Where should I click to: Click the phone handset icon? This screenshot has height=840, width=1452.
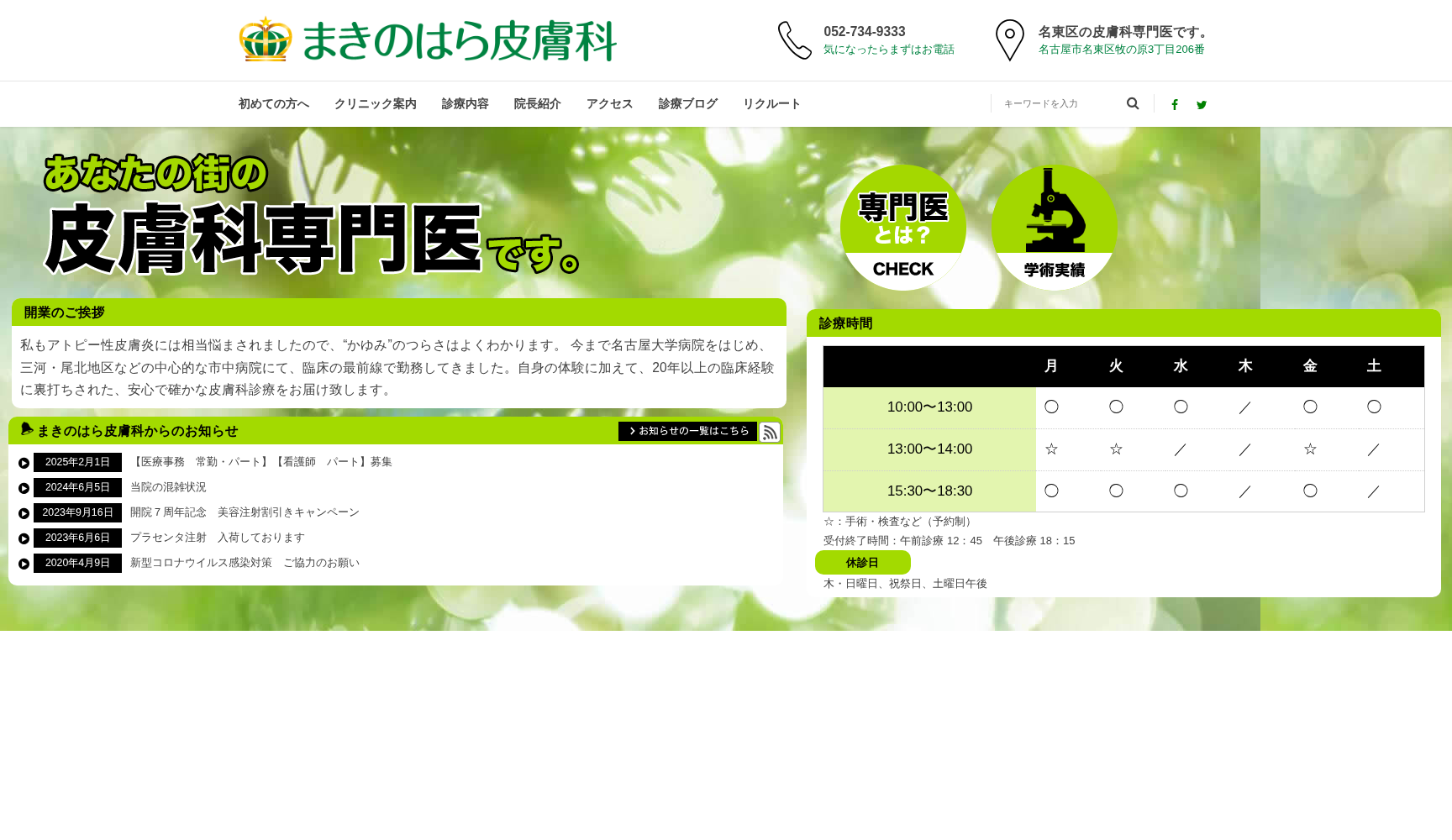click(794, 40)
